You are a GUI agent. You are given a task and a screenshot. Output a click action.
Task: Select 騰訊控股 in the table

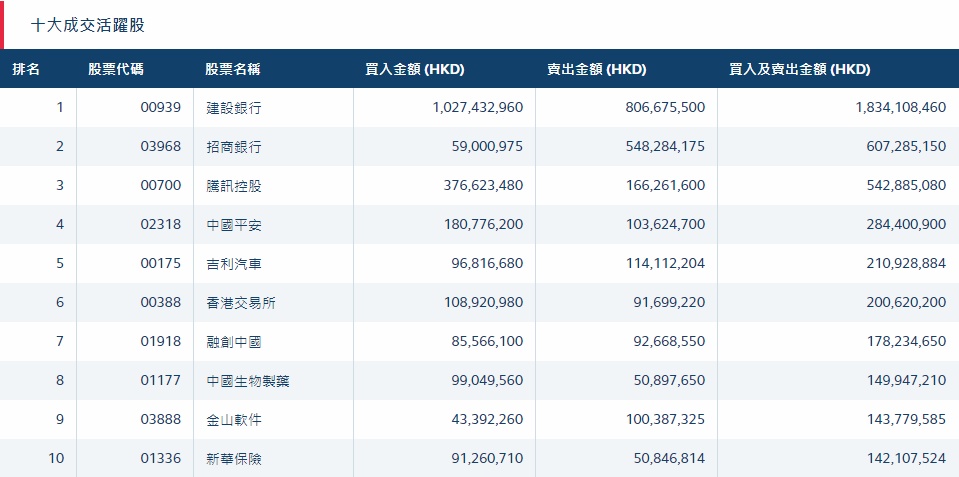click(234, 186)
